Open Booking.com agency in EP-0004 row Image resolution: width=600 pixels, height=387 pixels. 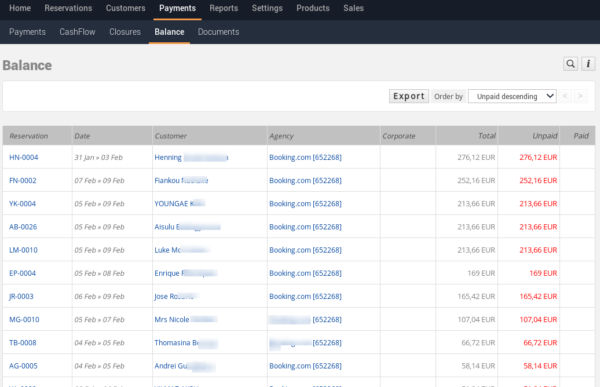(x=305, y=273)
